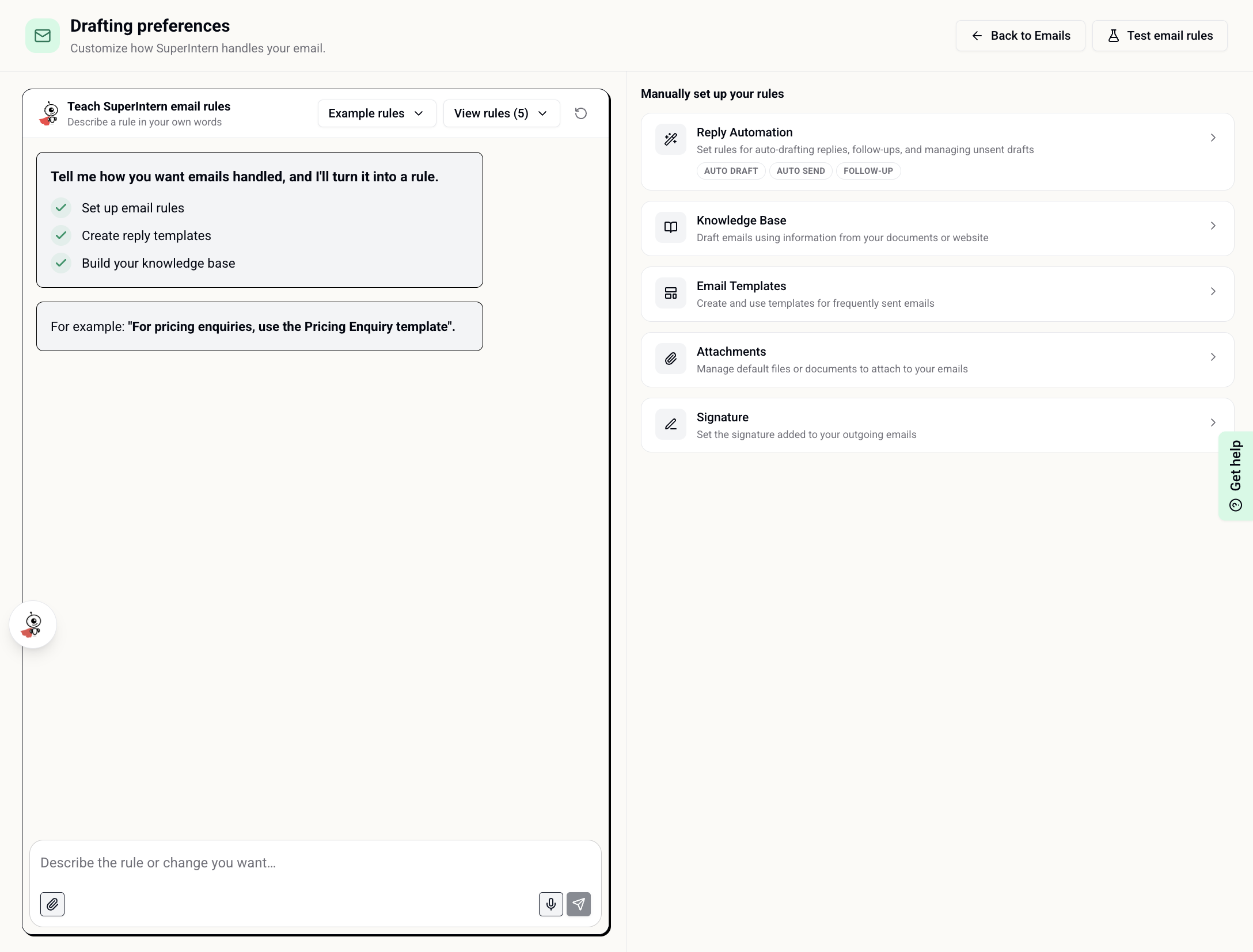
Task: Open Test email rules
Action: [1160, 36]
